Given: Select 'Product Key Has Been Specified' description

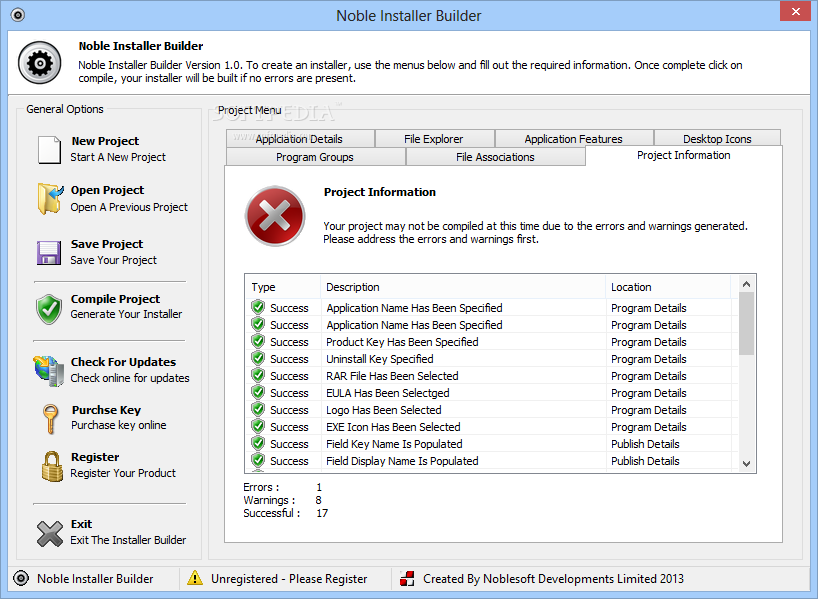Looking at the screenshot, I should (402, 342).
